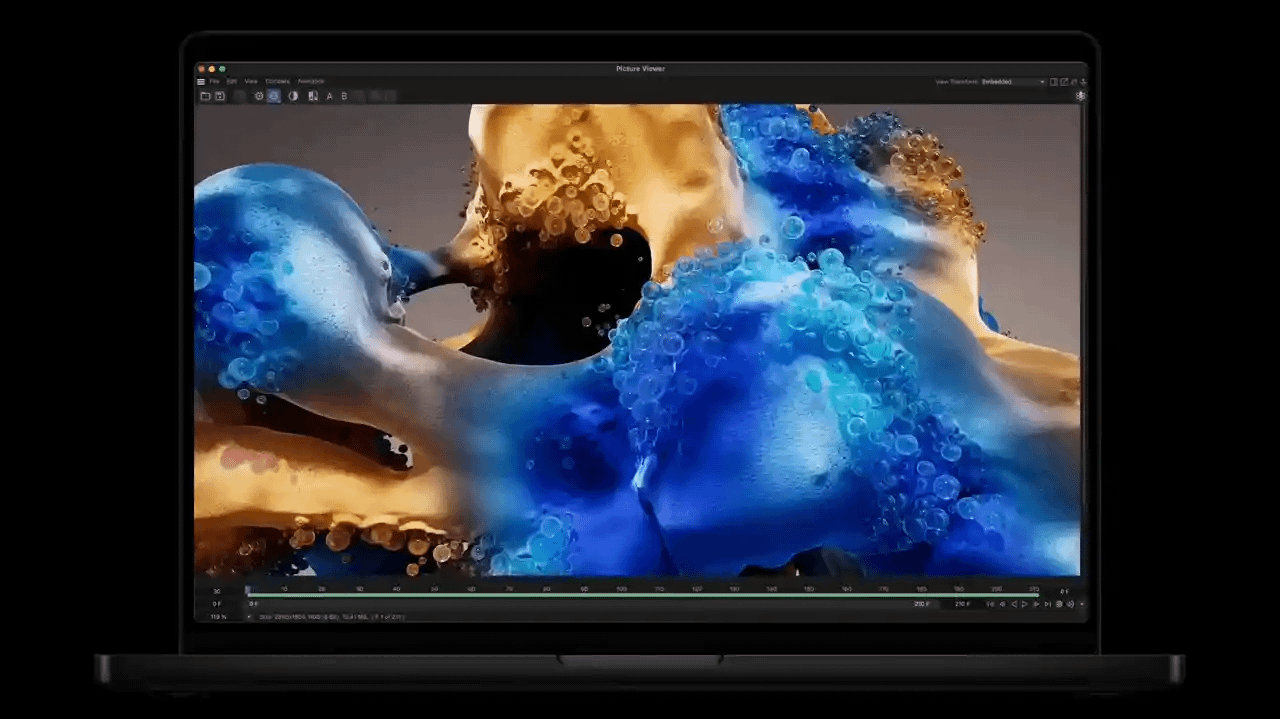Viewport: 1280px width, 719px height.
Task: Open the hamburger menu left of File
Action: (201, 81)
